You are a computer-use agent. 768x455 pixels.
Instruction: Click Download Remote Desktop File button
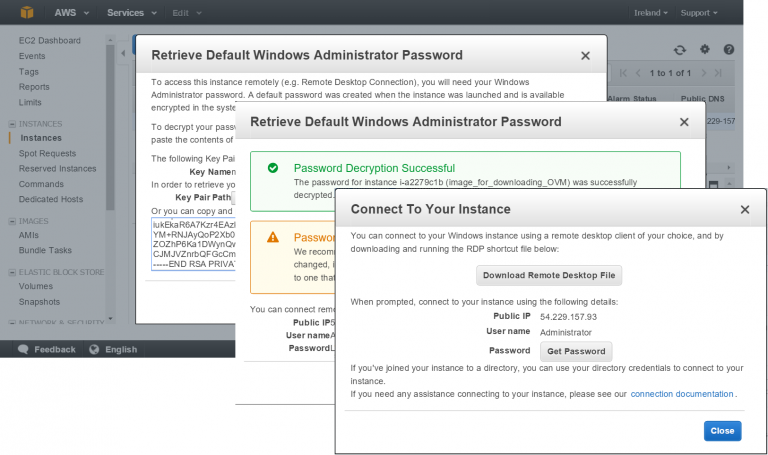[549, 275]
